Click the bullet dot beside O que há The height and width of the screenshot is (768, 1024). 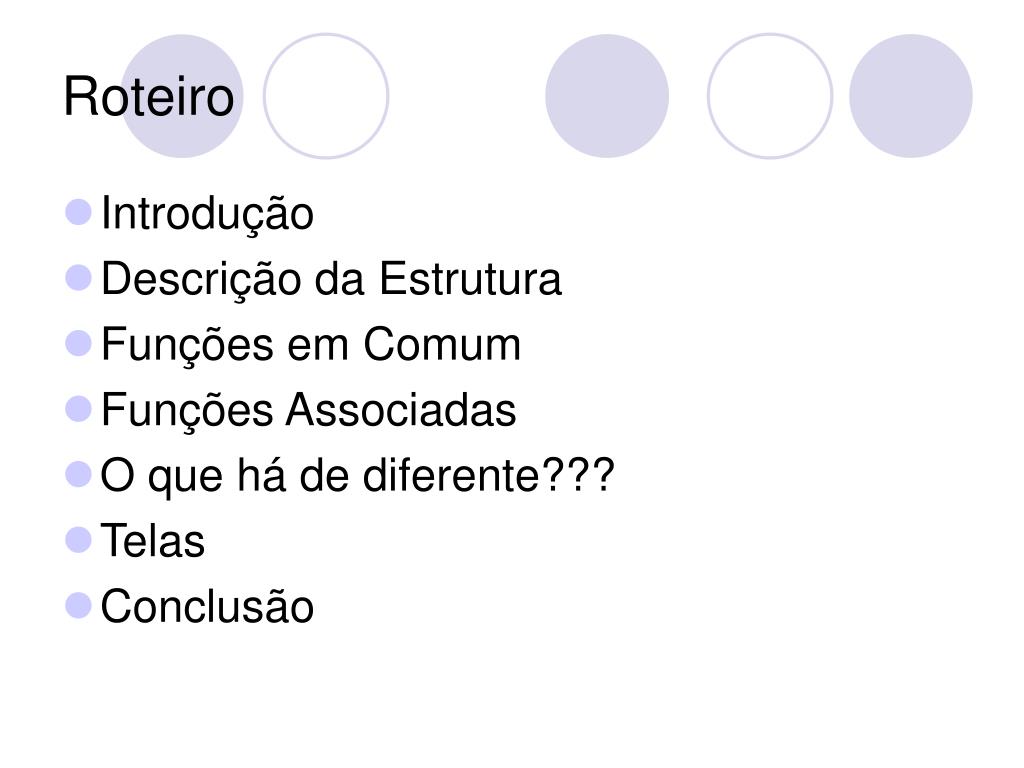[78, 474]
